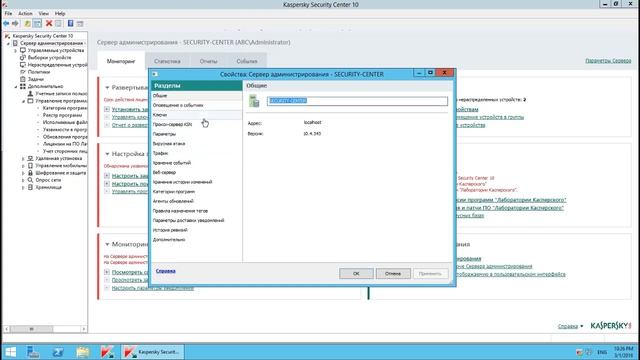The width and height of the screenshot is (640, 360).
Task: Expand the Опрос сети tree node
Action: (x=23, y=180)
